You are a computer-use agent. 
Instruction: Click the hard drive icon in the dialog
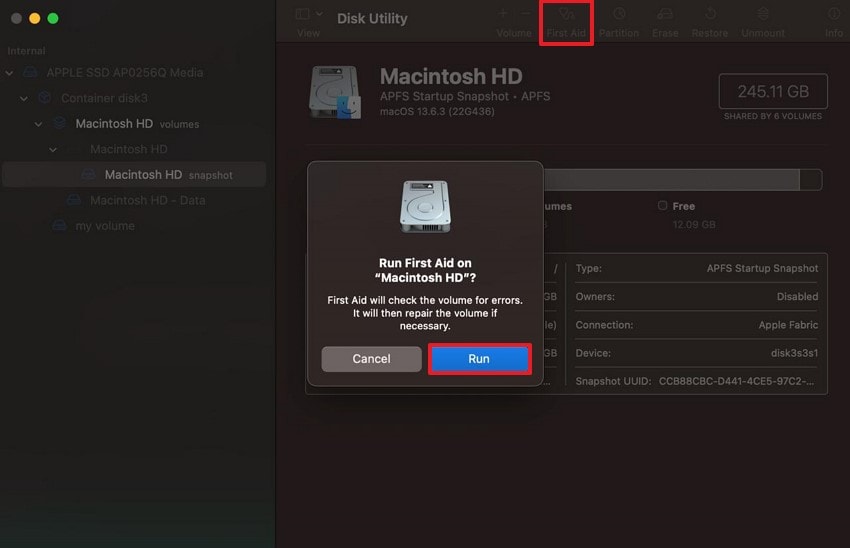coord(426,207)
